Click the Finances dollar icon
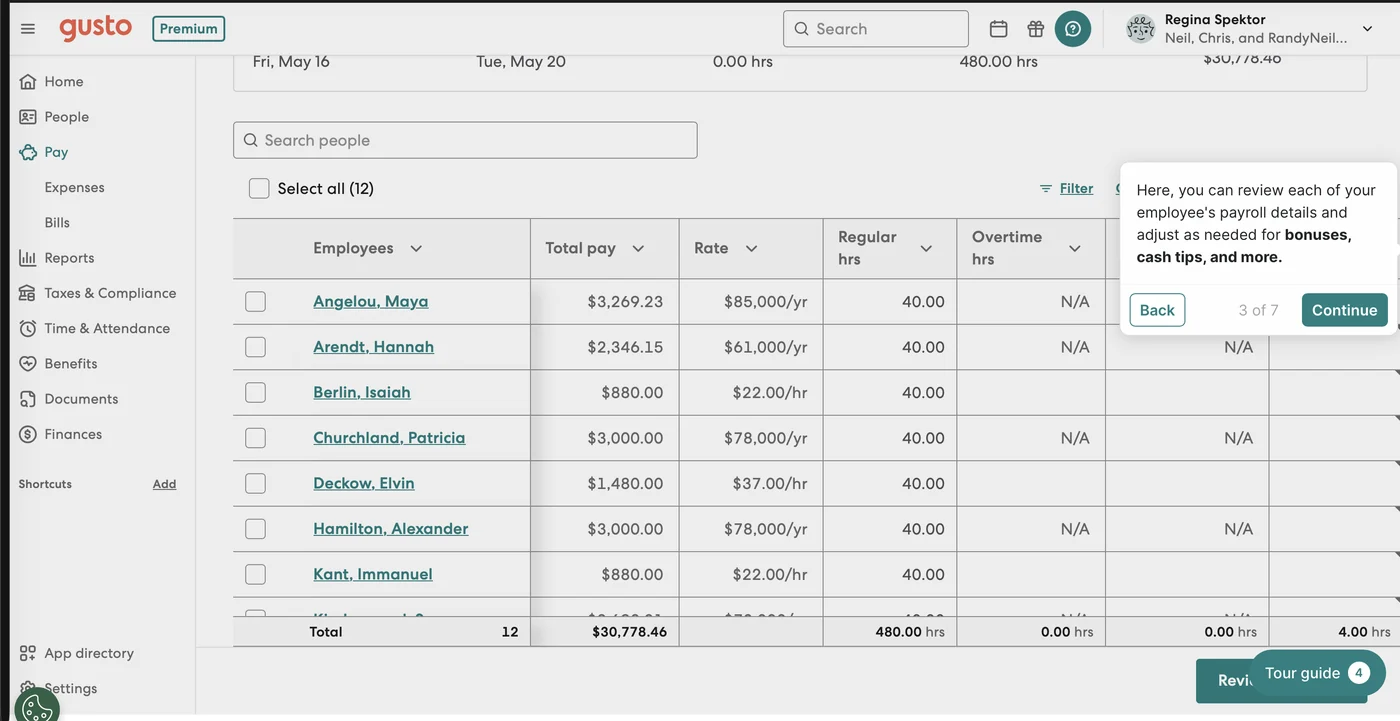Viewport: 1400px width, 721px height. [28, 434]
